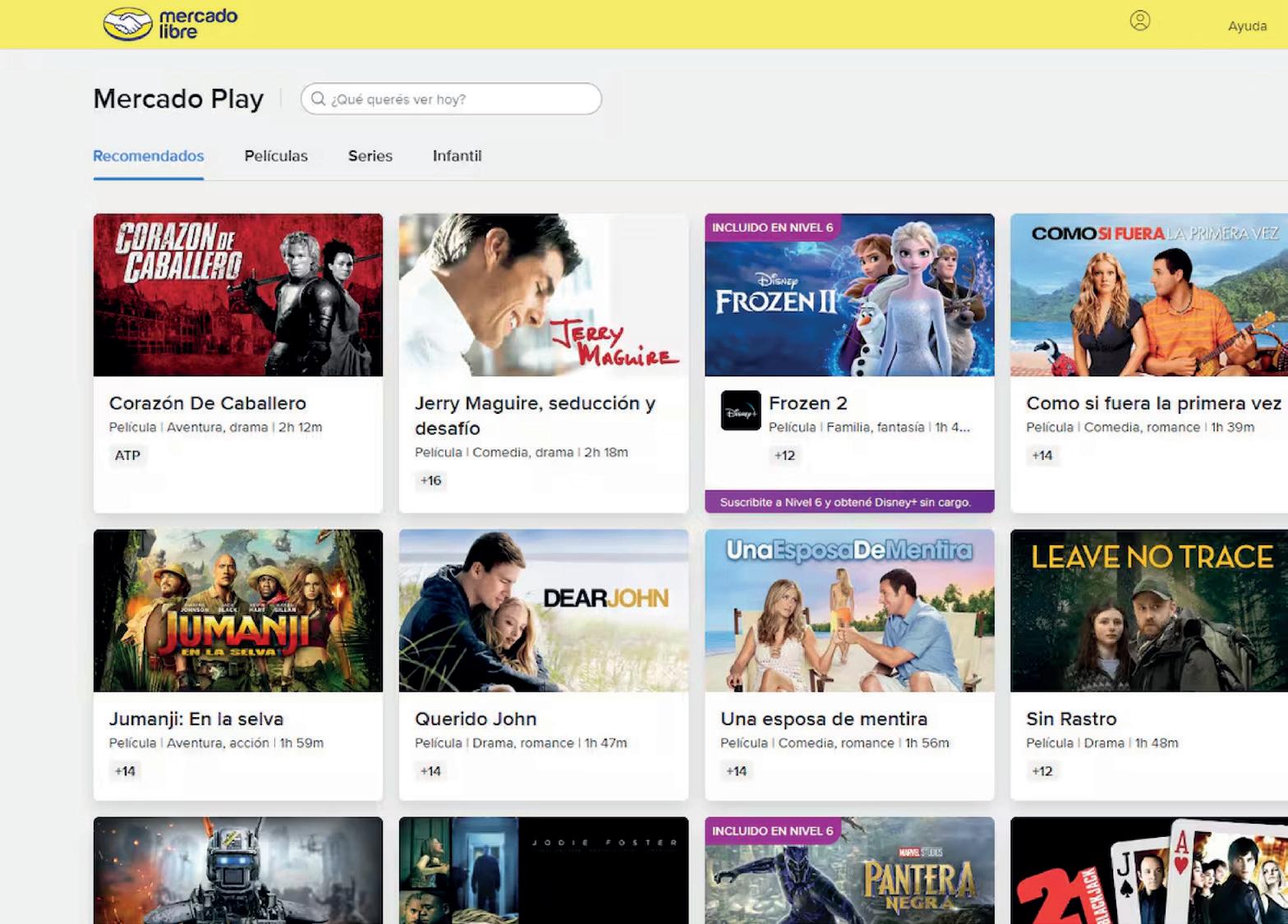Click 'Película | Aventura, acción | 1h 59m' text
Screen dimensions: 1288x924
click(x=216, y=743)
